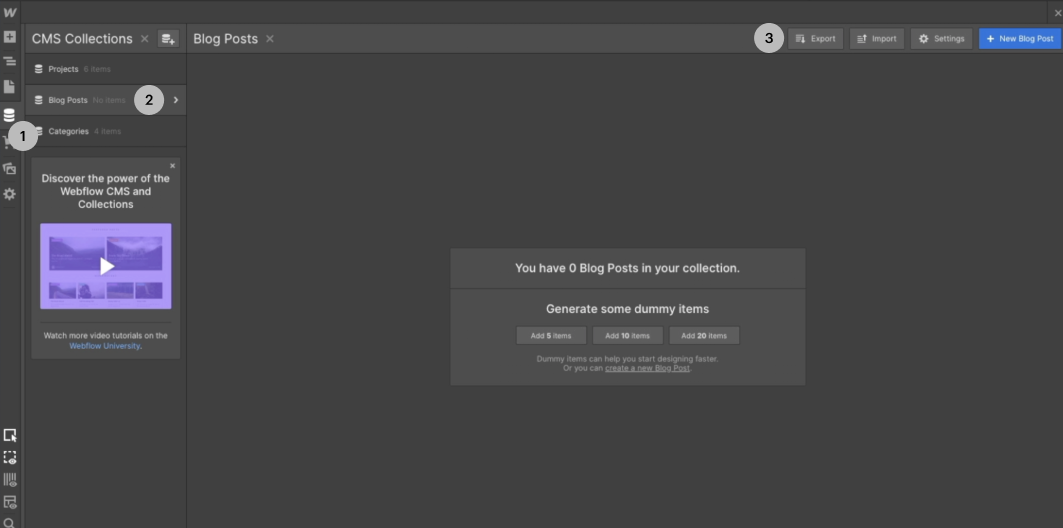Toggle the X-ray mode icon

pos(9,502)
